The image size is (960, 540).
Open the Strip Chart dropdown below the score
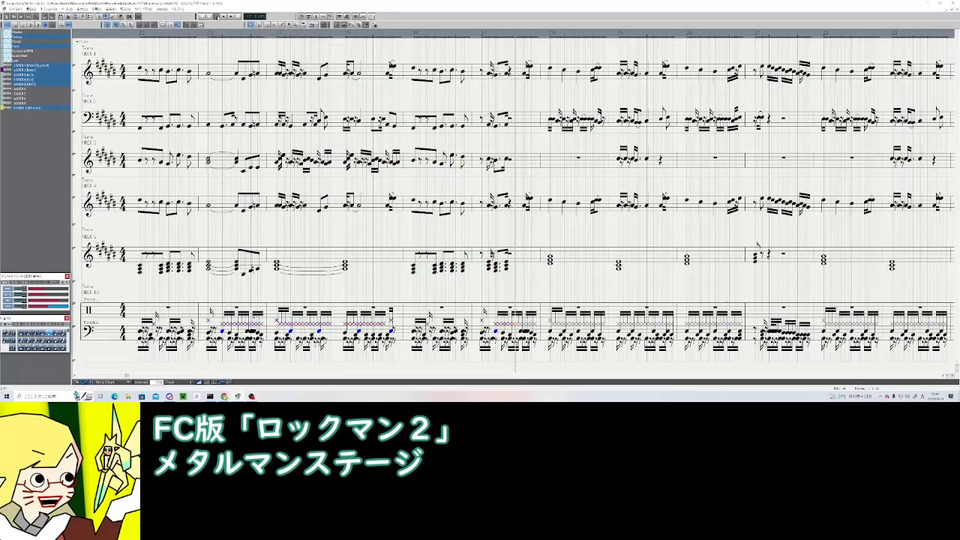tap(112, 382)
